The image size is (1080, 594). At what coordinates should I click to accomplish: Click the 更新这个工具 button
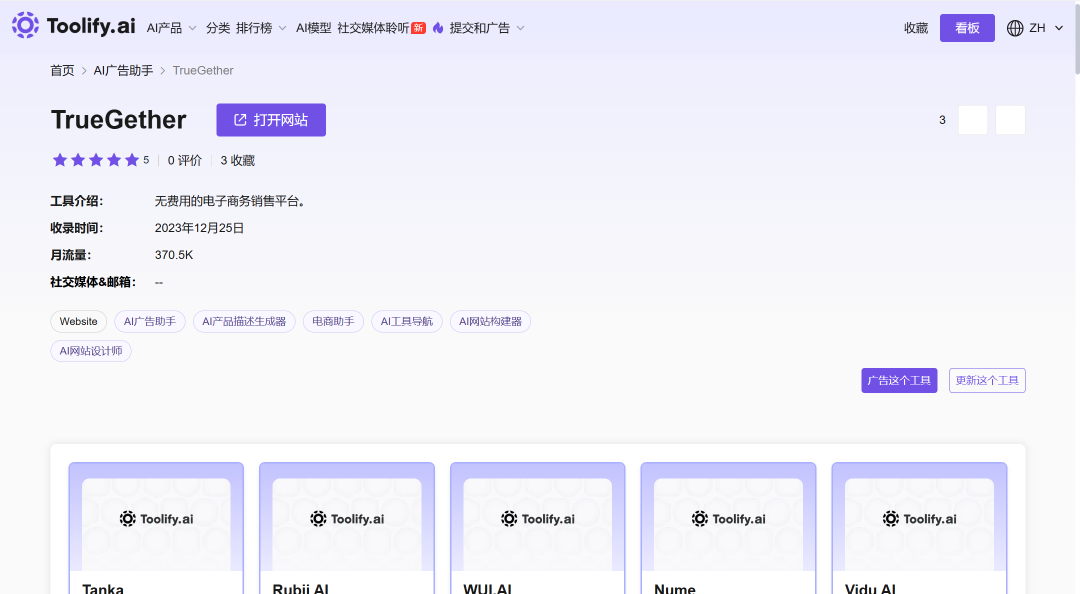pyautogui.click(x=987, y=380)
